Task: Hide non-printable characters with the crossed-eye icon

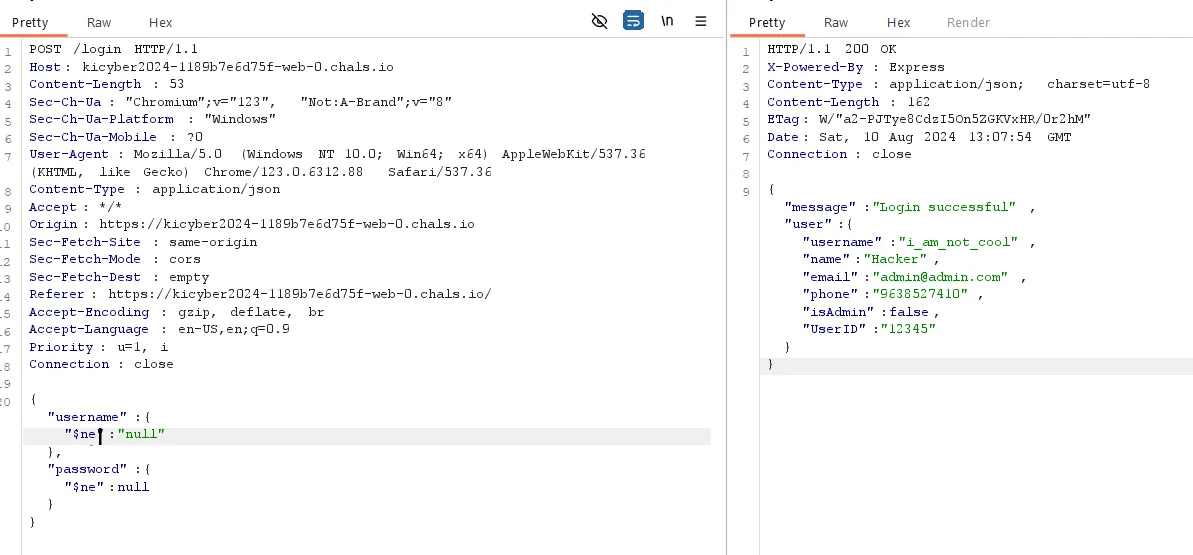Action: point(600,21)
